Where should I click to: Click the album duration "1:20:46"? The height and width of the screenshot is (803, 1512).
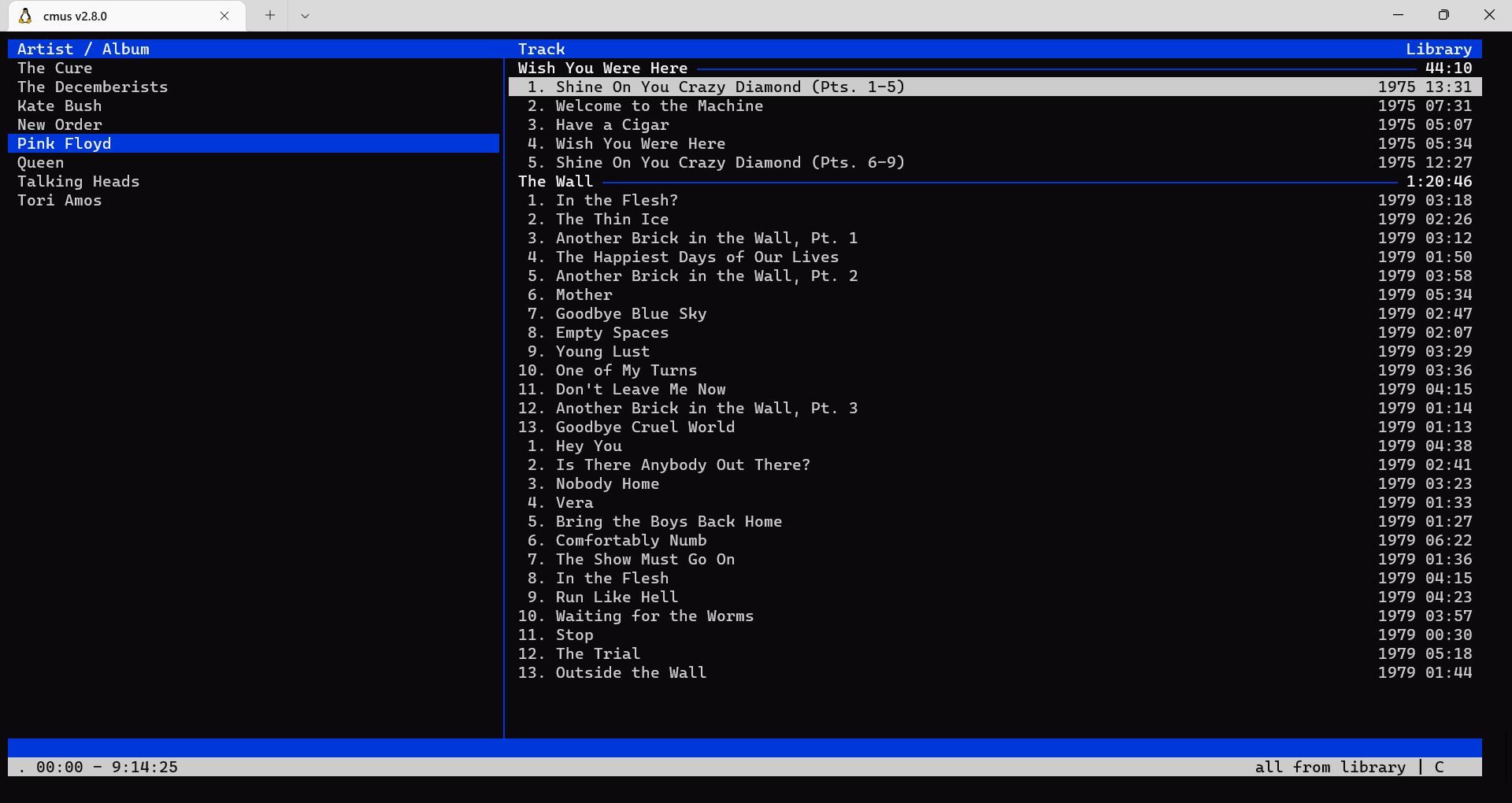(x=1439, y=181)
